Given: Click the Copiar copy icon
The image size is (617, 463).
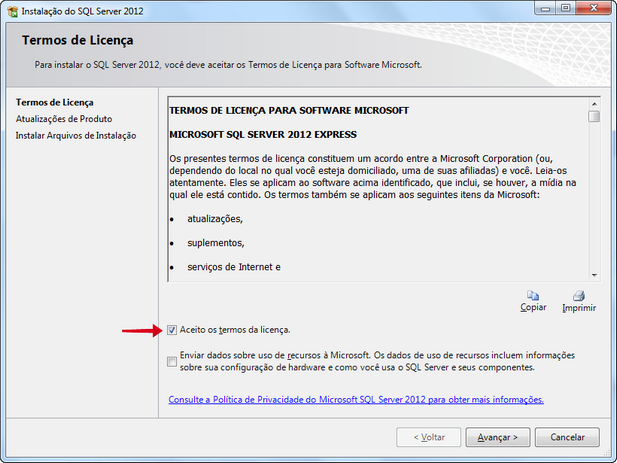Looking at the screenshot, I should (533, 295).
